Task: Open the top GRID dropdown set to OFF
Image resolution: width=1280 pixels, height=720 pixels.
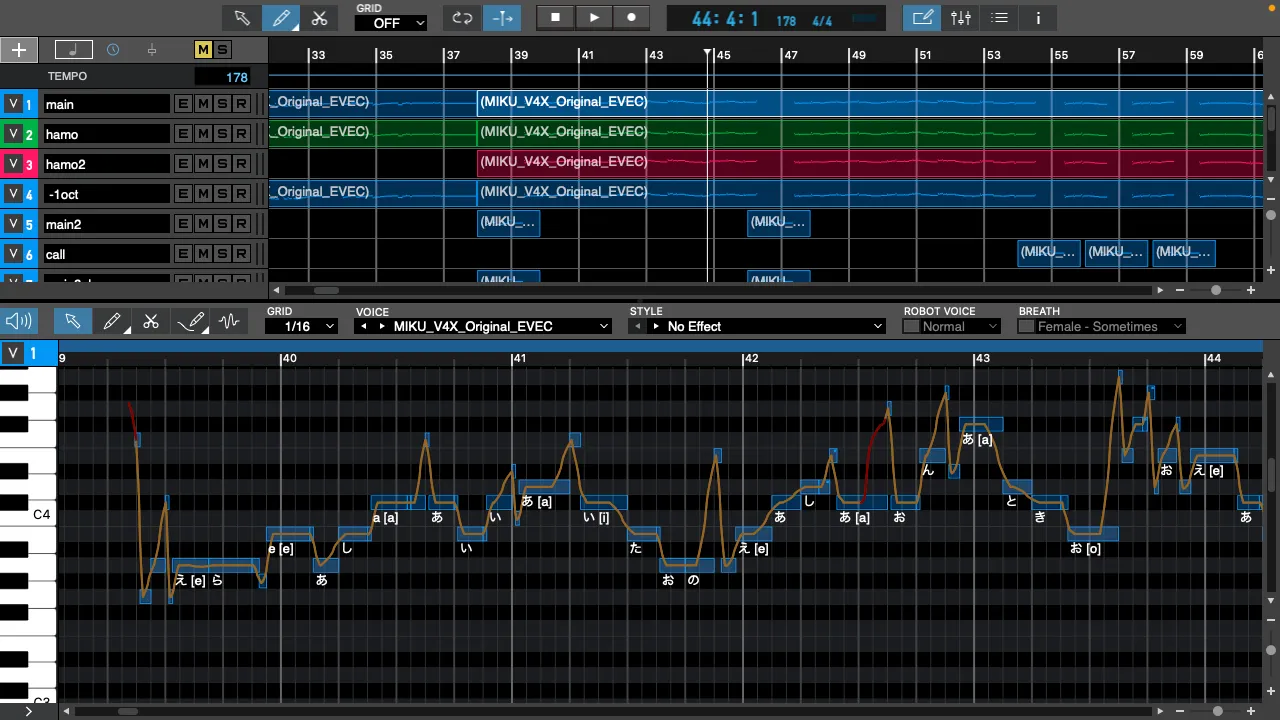Action: click(391, 23)
